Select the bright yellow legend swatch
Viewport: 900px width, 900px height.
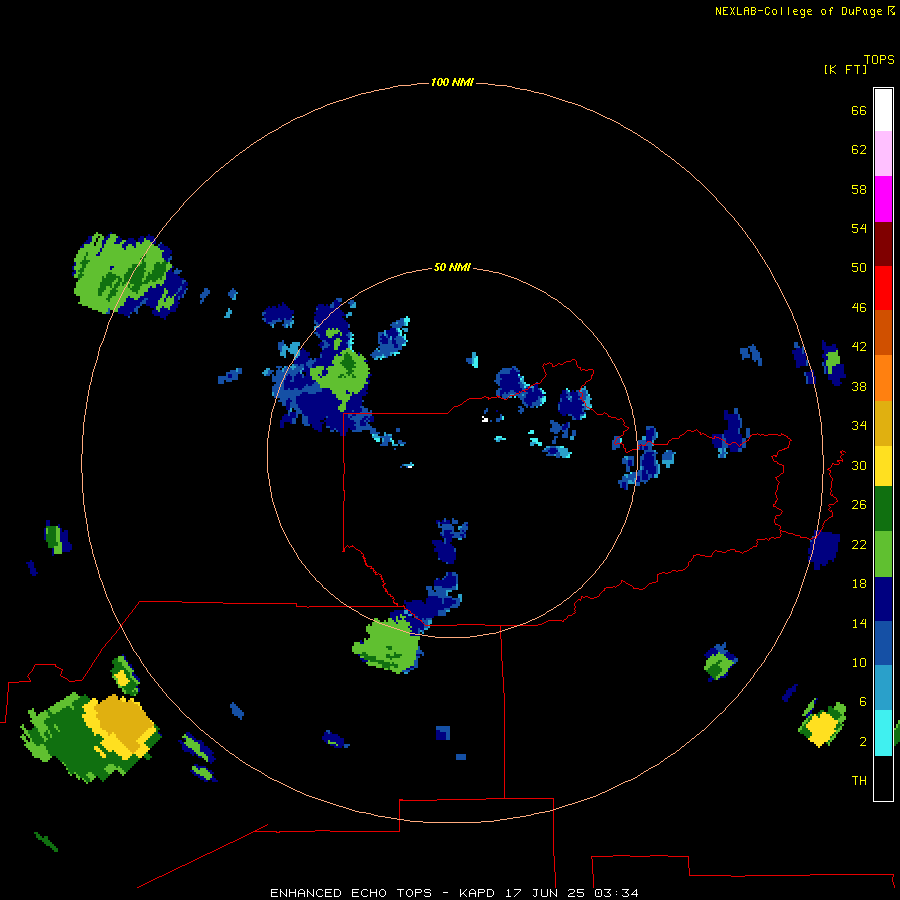[883, 465]
